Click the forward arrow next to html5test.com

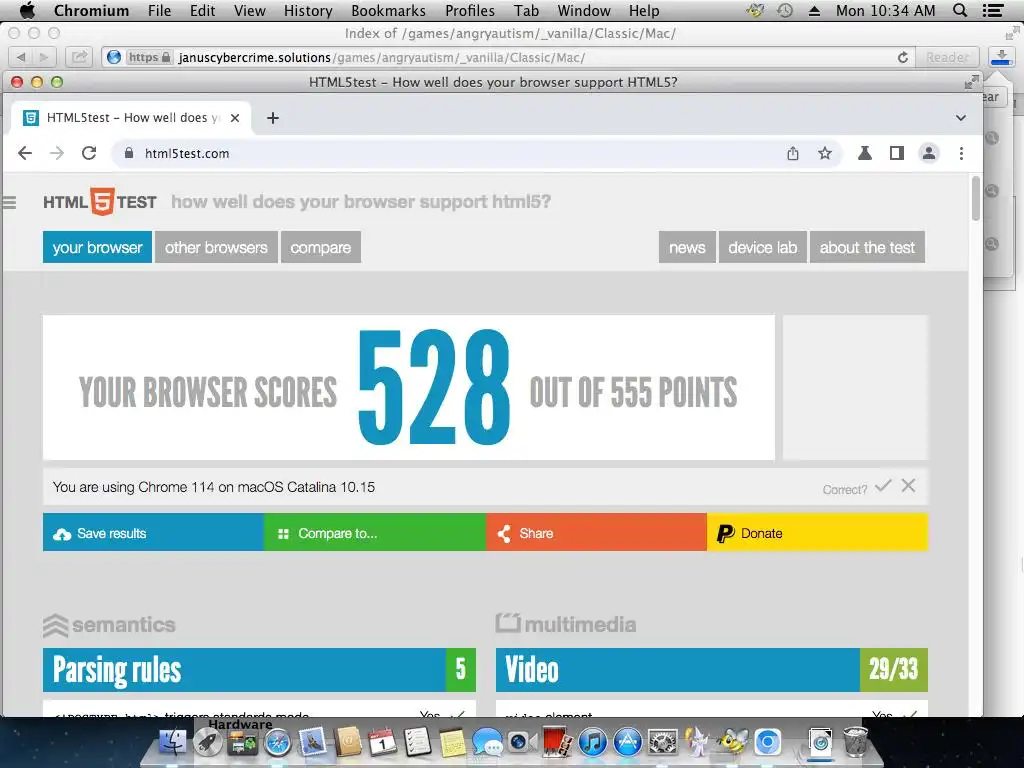coord(57,153)
